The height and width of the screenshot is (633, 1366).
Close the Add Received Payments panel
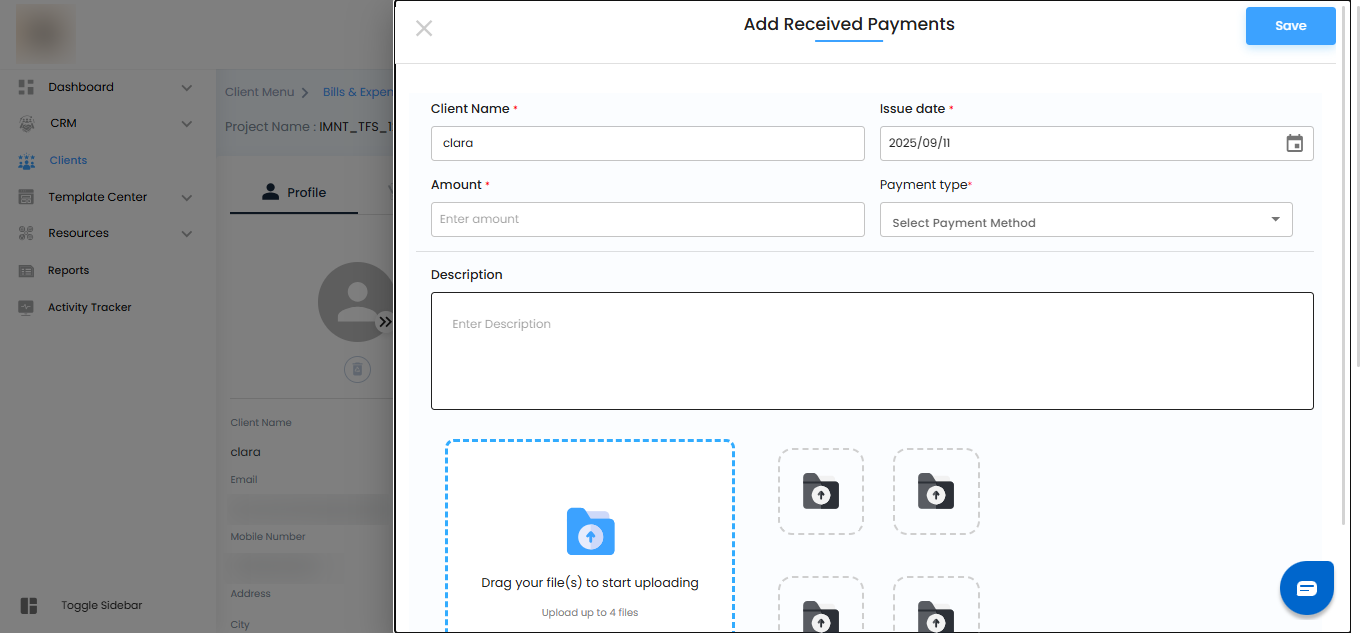[x=424, y=28]
